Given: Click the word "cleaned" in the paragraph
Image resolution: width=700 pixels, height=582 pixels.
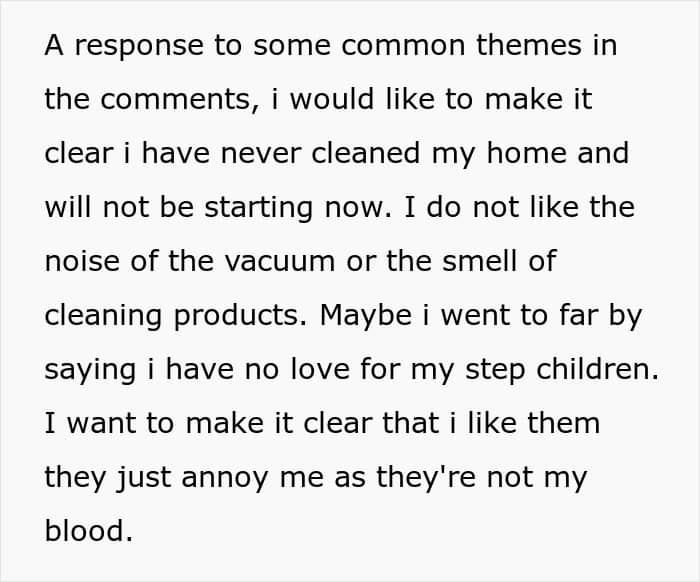Looking at the screenshot, I should pyautogui.click(x=366, y=153).
